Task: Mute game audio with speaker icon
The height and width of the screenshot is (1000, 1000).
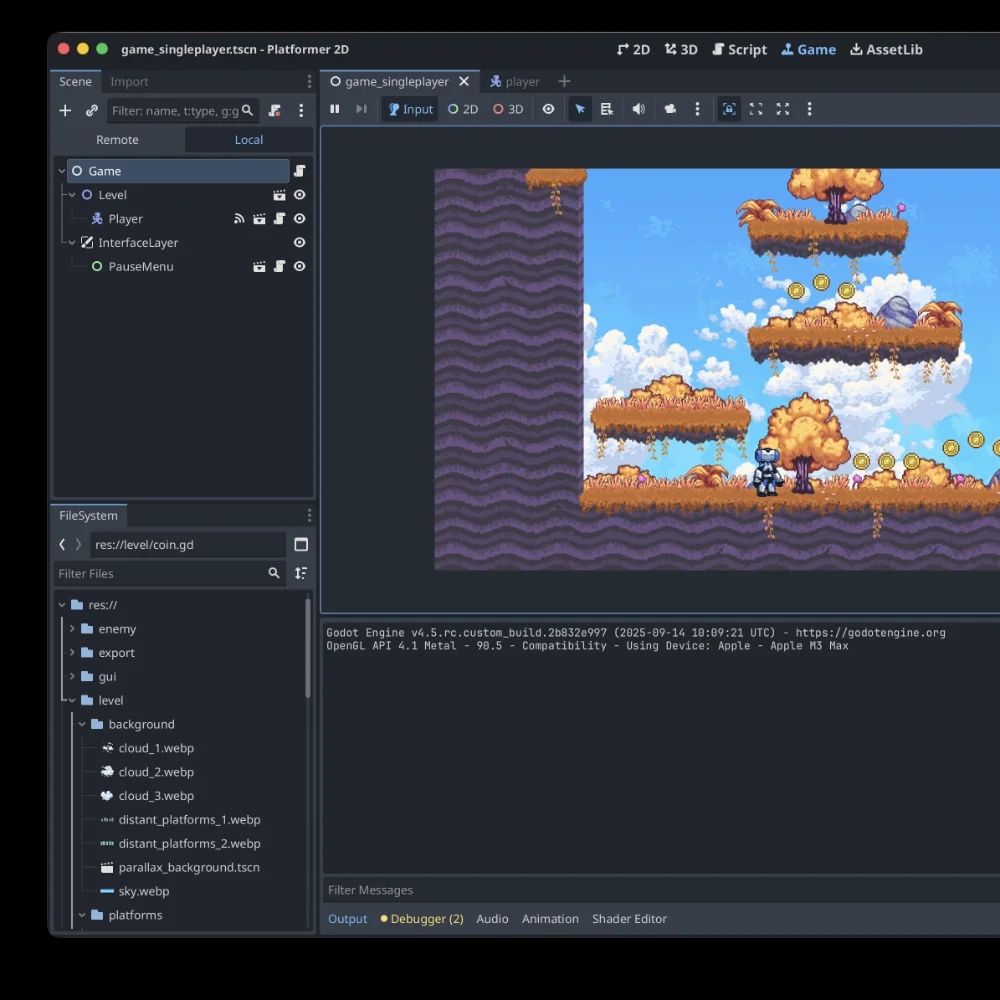Action: pyautogui.click(x=638, y=109)
